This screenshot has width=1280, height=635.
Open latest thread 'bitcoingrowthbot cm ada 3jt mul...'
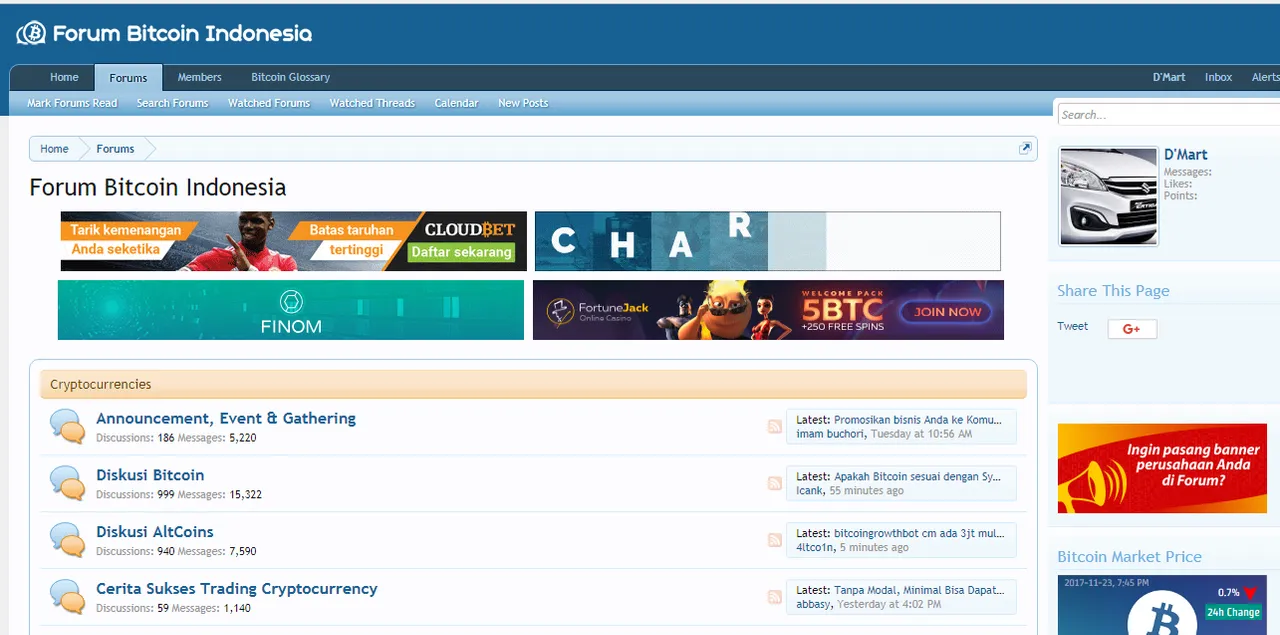(919, 533)
